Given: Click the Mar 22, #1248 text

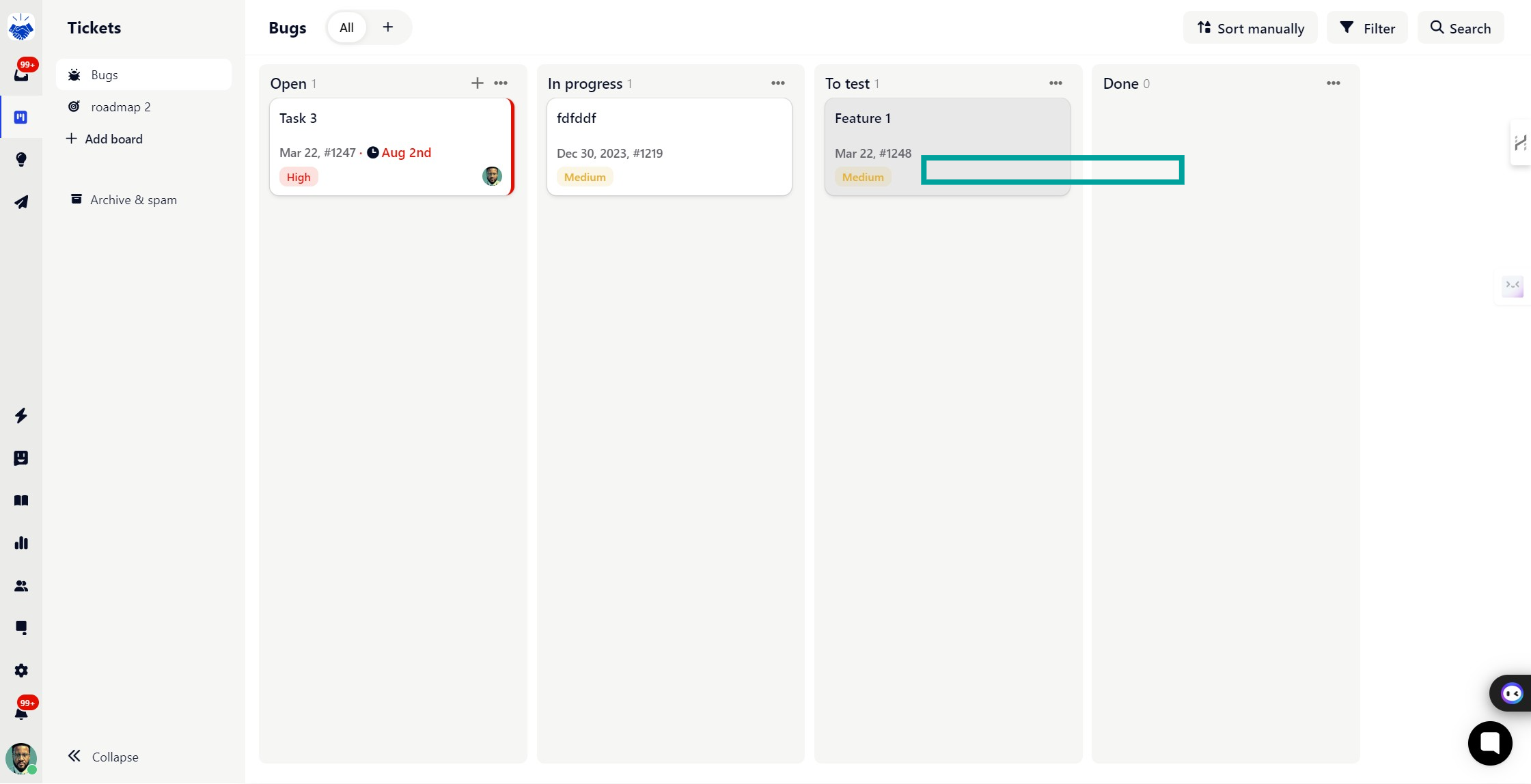Looking at the screenshot, I should pos(873,154).
